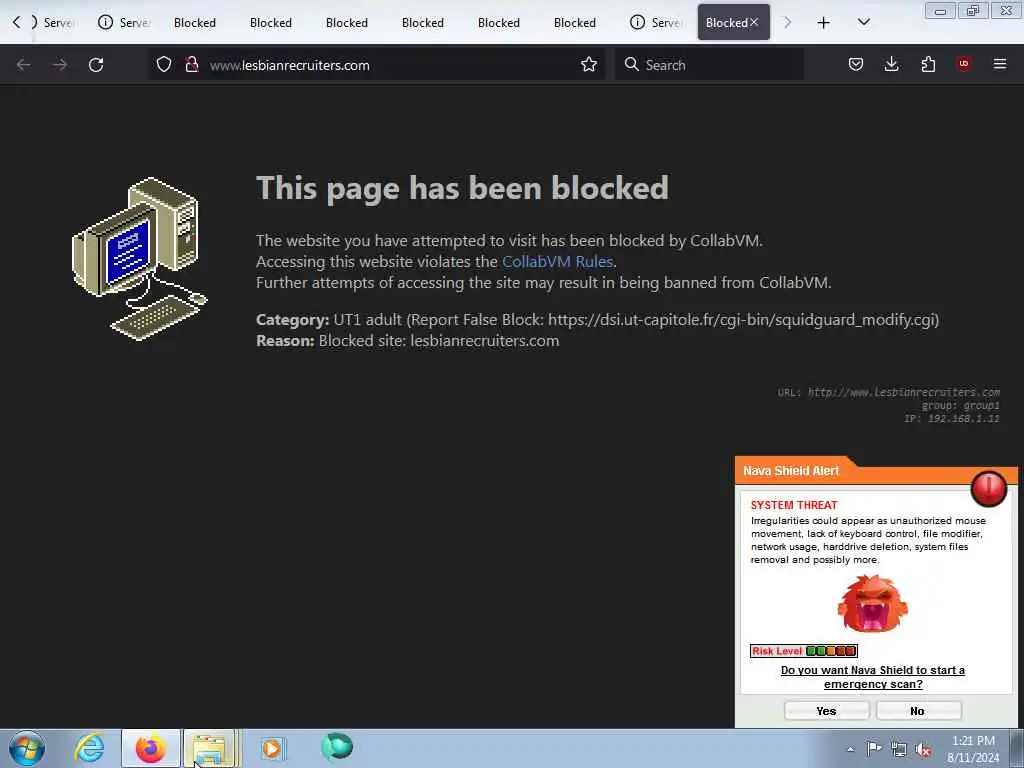This screenshot has height=768, width=1024.
Task: Click the Nava Shield Alert title
Action: (791, 470)
